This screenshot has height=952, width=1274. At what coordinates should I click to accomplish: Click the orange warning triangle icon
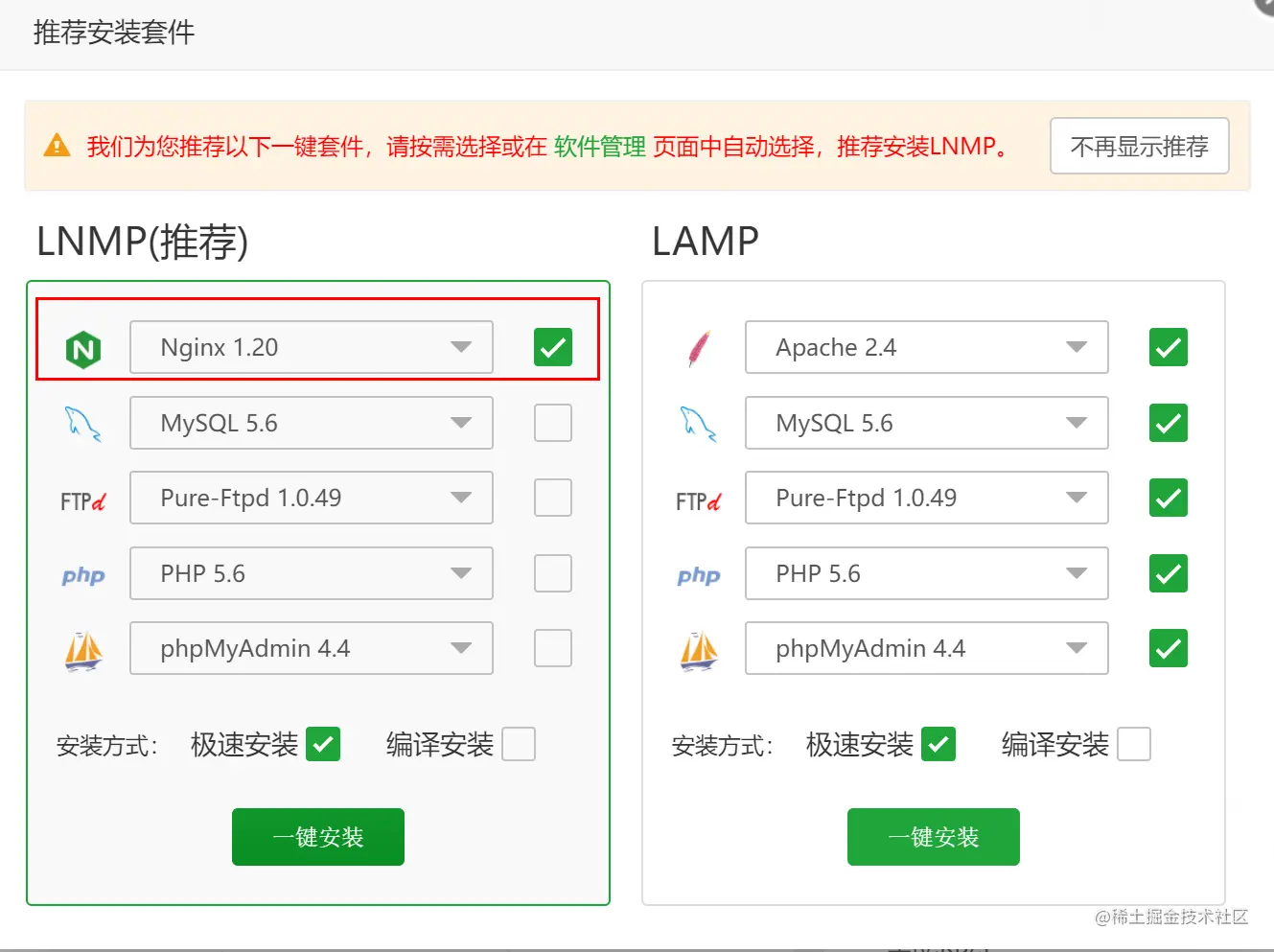(58, 146)
